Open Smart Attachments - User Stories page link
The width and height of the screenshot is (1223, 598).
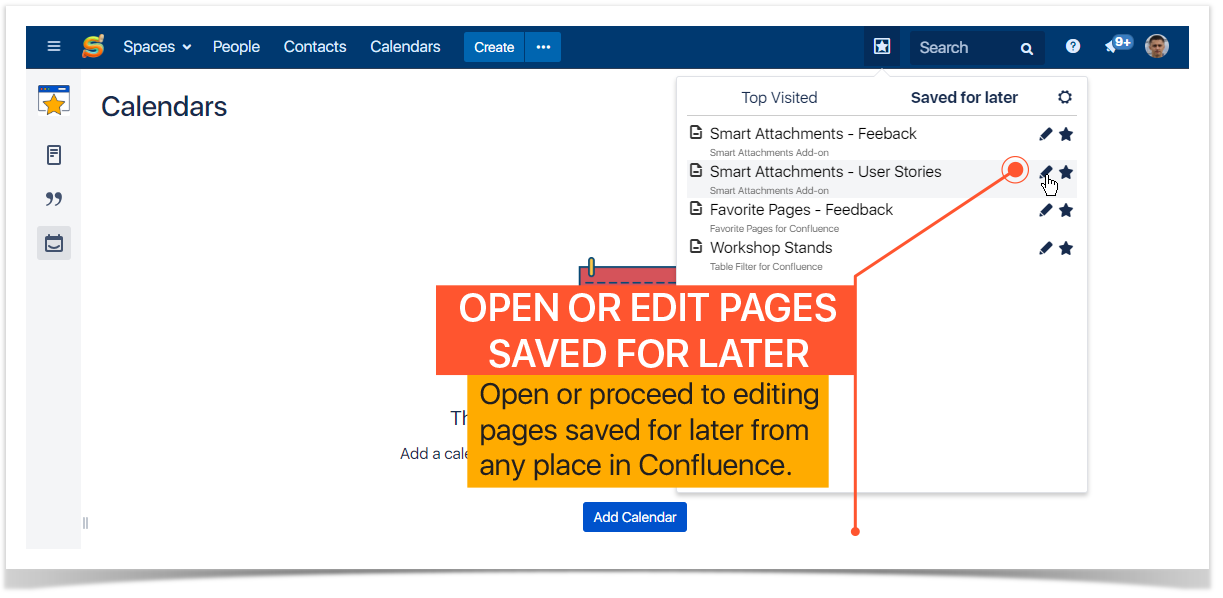pyautogui.click(x=825, y=172)
